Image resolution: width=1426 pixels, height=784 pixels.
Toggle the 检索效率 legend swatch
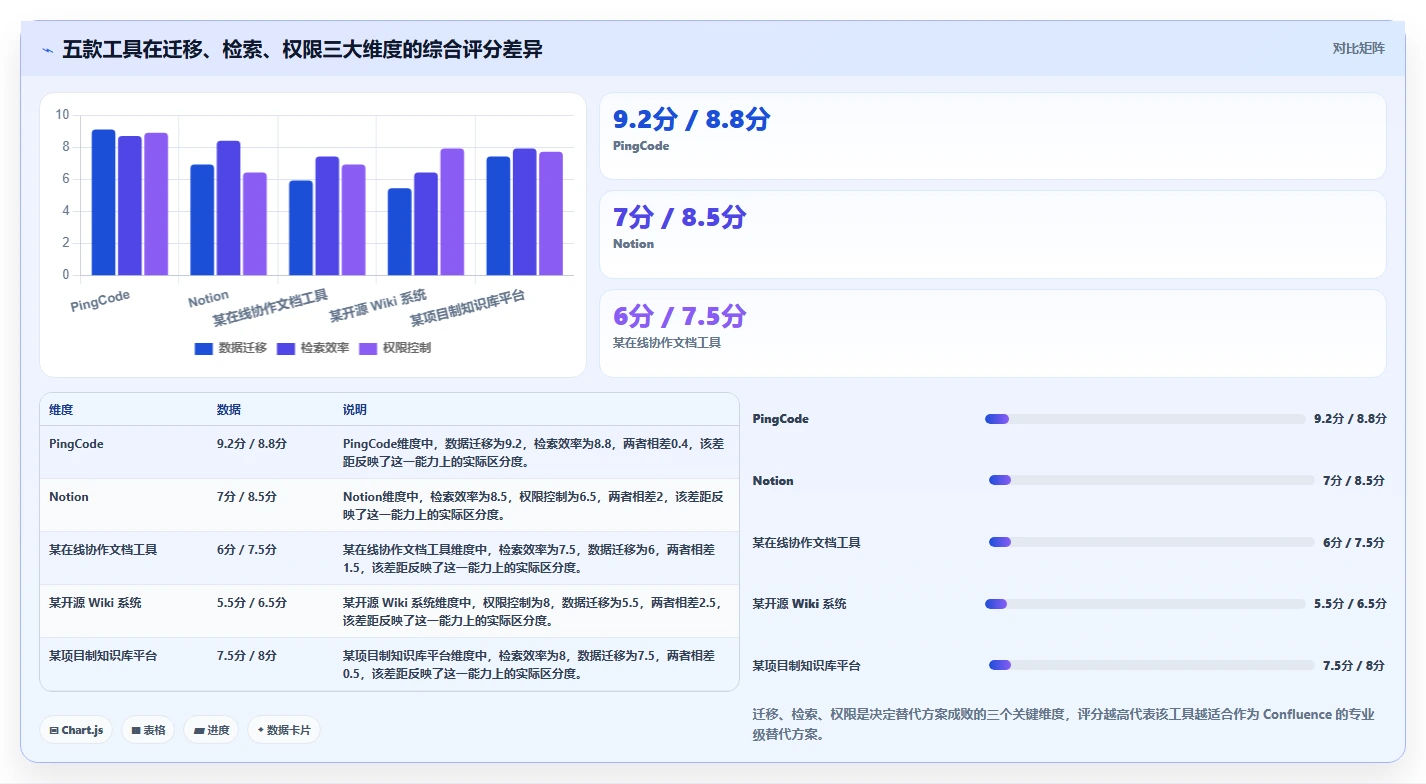coord(286,348)
